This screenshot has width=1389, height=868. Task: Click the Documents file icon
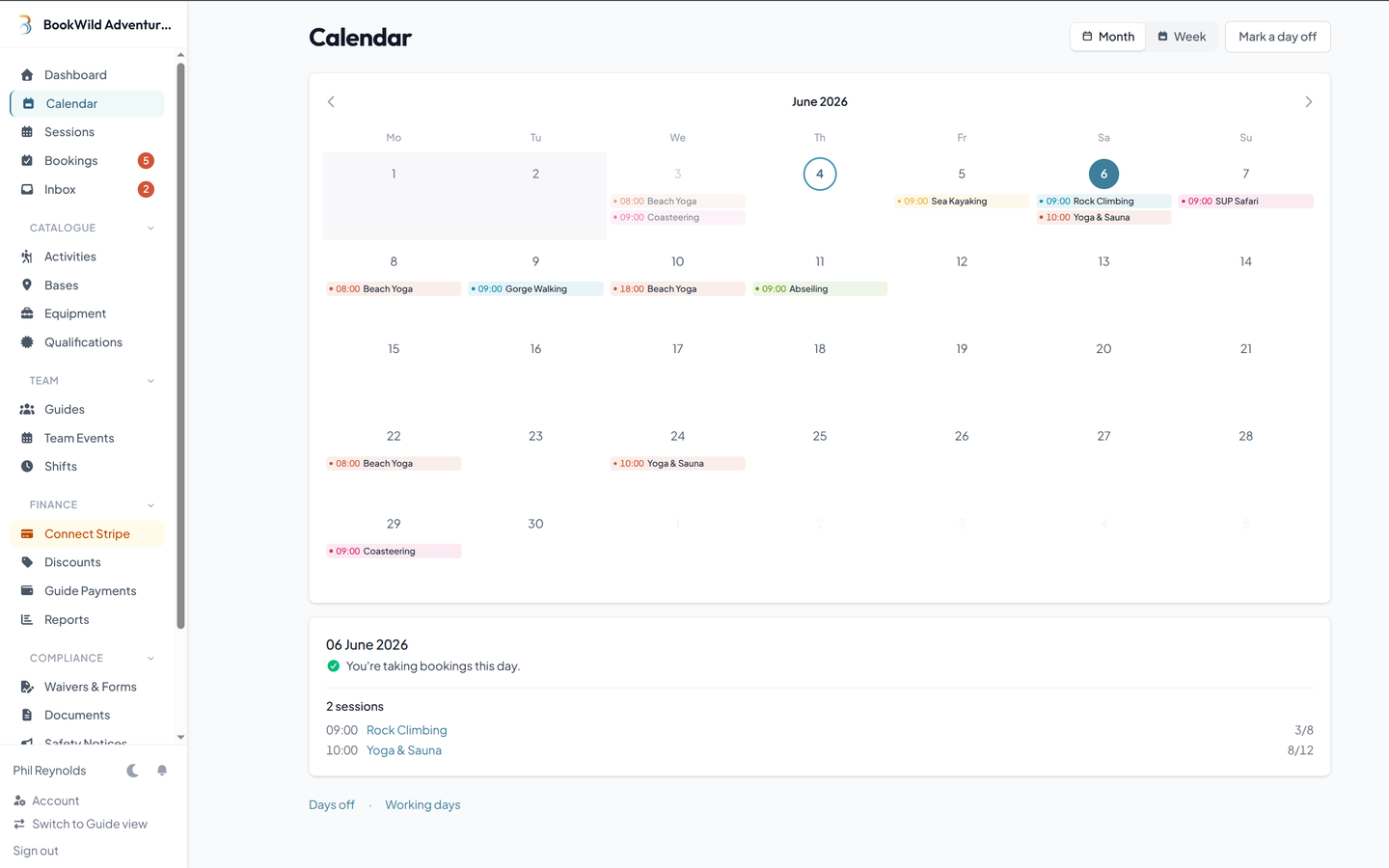27,716
